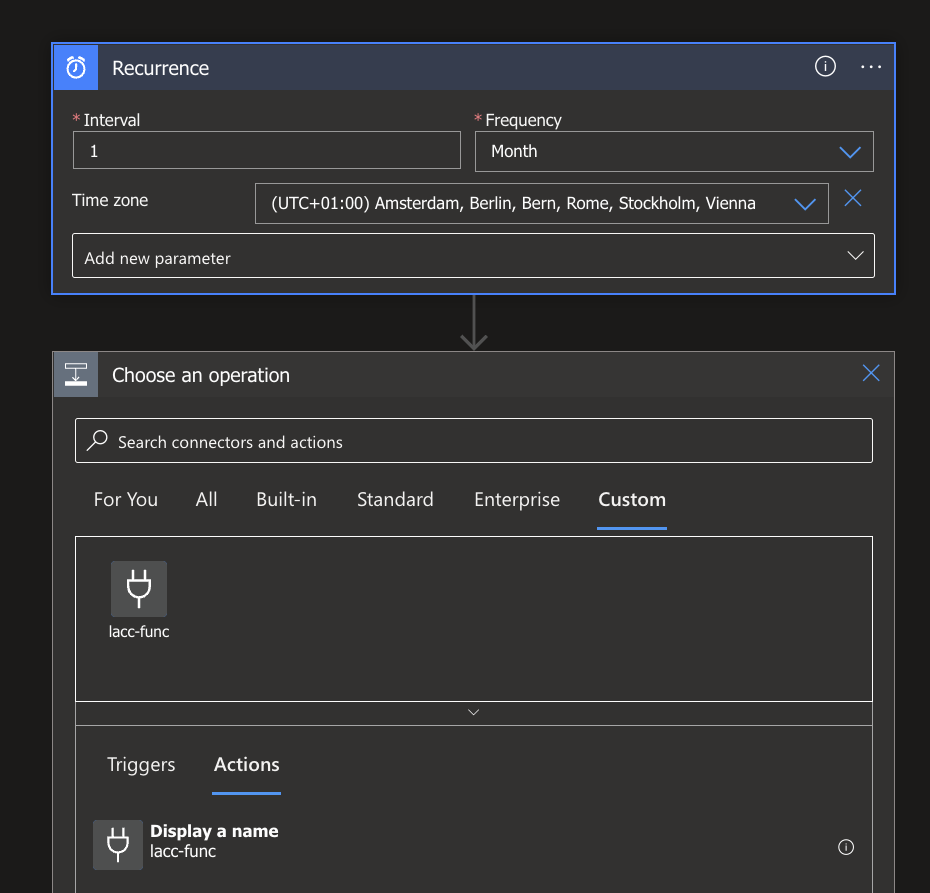
Task: Click the Display a name action icon
Action: (x=118, y=845)
